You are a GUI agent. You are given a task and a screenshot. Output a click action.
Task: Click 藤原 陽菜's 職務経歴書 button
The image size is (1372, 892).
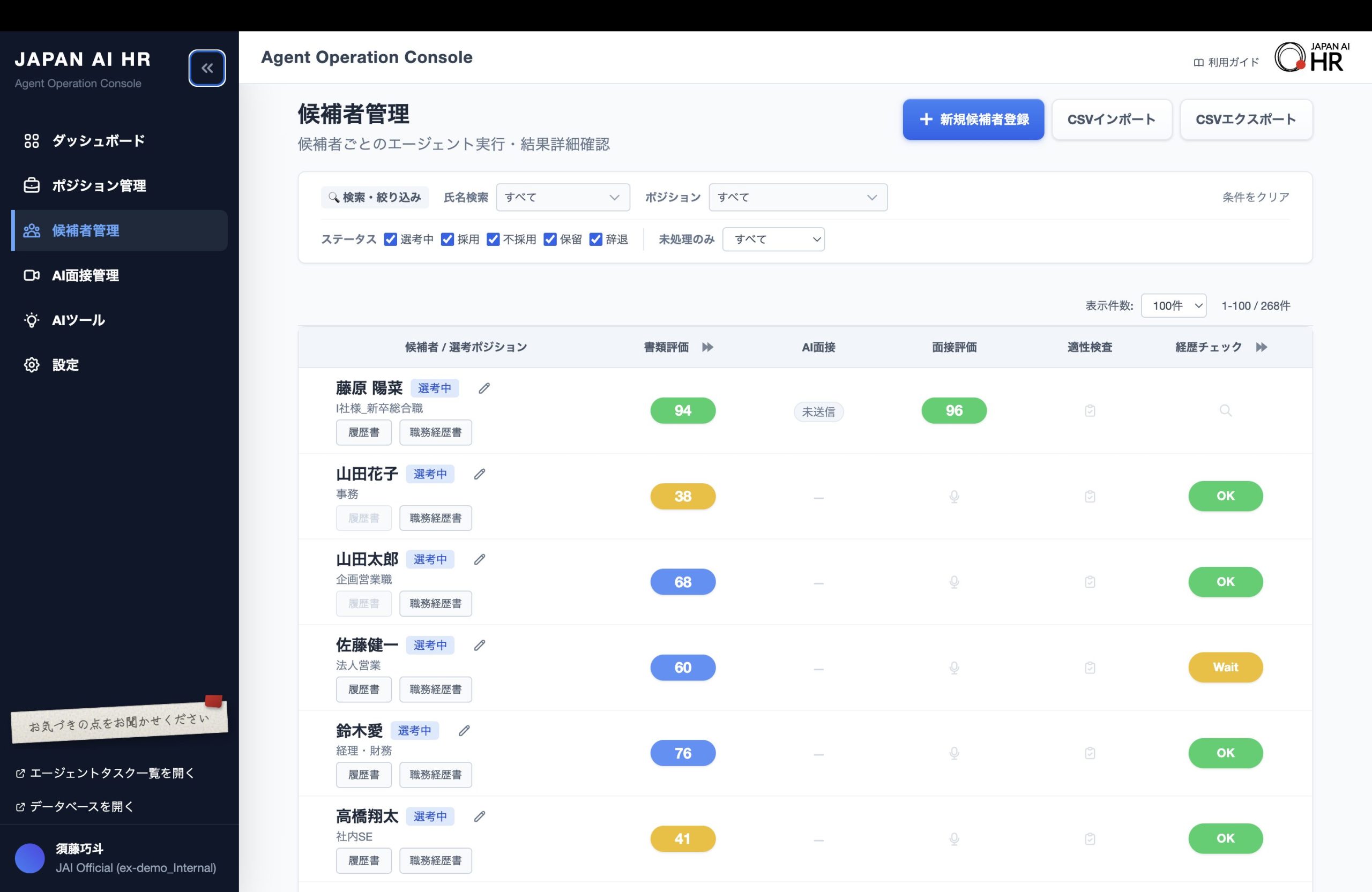tap(436, 432)
